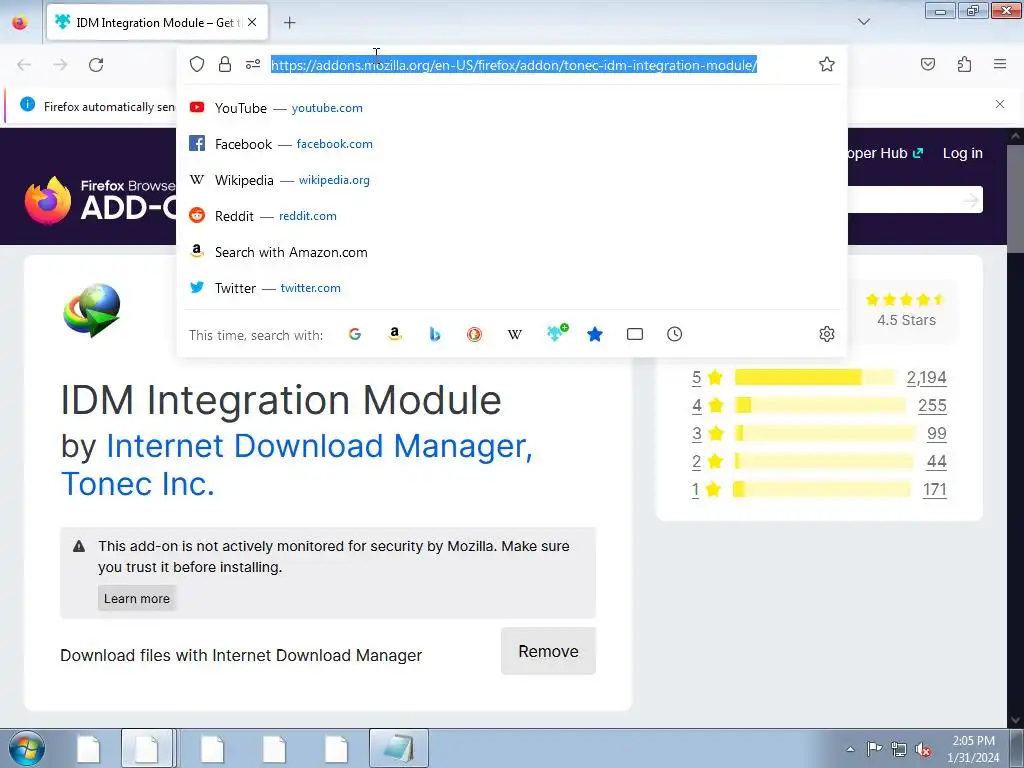Select the IDM Integration Module tab
This screenshot has height=768, width=1024.
click(x=157, y=22)
